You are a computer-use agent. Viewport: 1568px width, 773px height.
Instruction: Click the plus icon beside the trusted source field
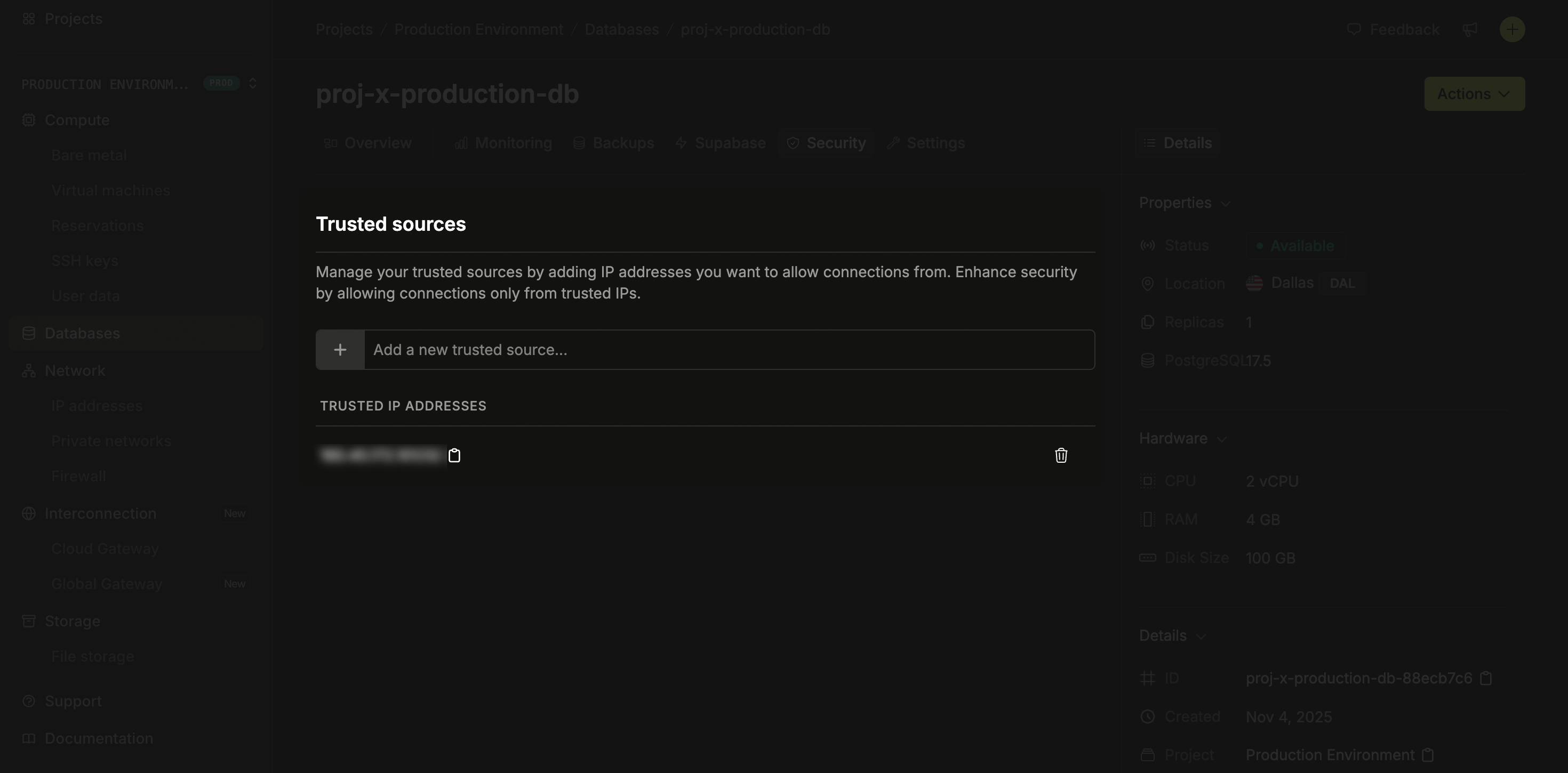(340, 349)
